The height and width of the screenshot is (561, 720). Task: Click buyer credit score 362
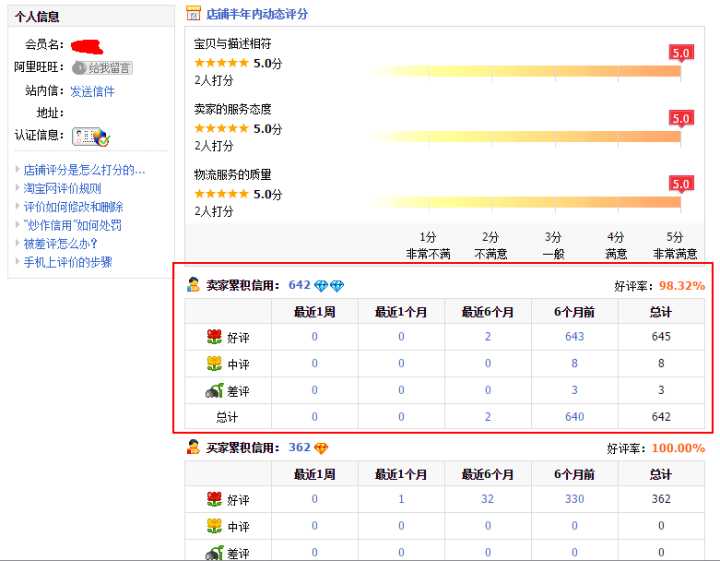click(x=299, y=448)
